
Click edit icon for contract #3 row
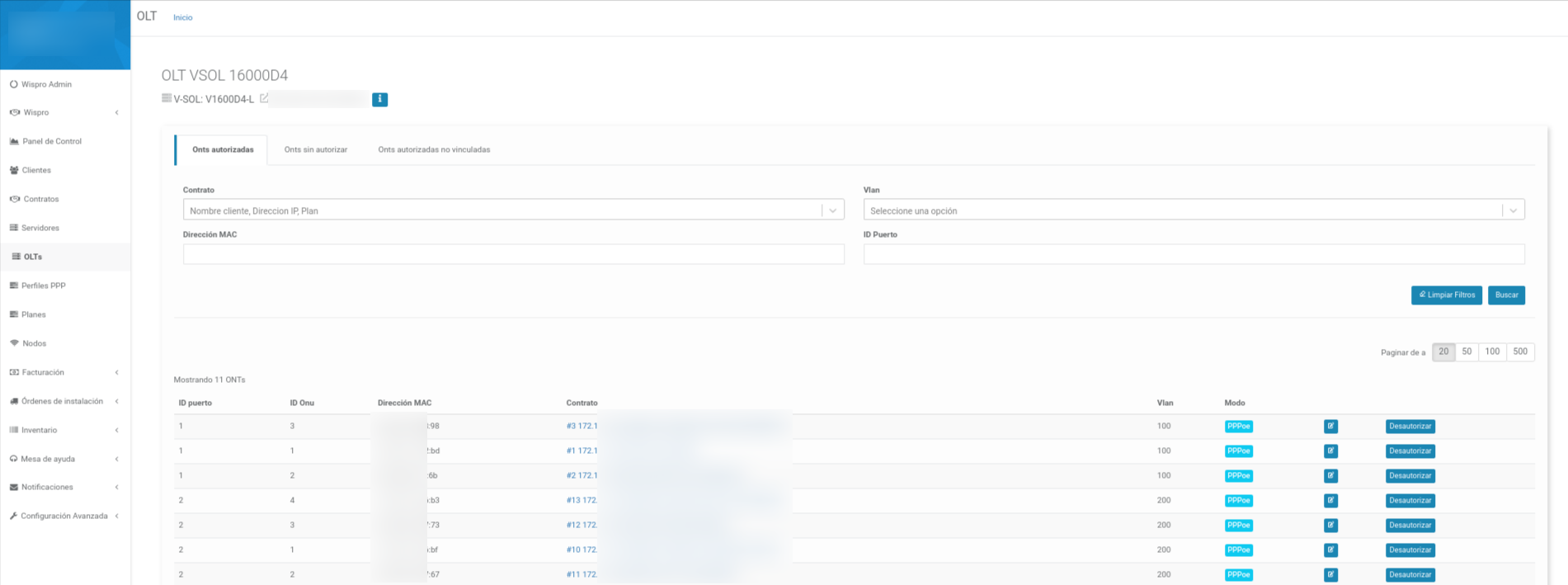tap(1330, 427)
